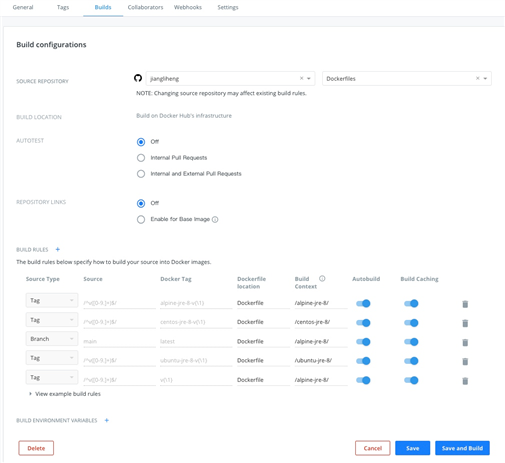Add a new build rule with plus icon

click(x=58, y=249)
